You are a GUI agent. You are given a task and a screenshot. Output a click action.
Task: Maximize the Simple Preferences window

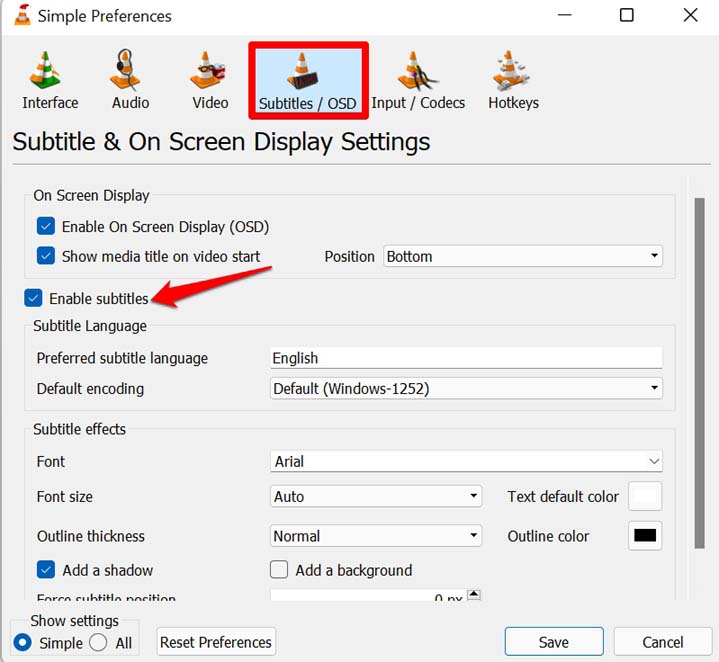tap(627, 15)
